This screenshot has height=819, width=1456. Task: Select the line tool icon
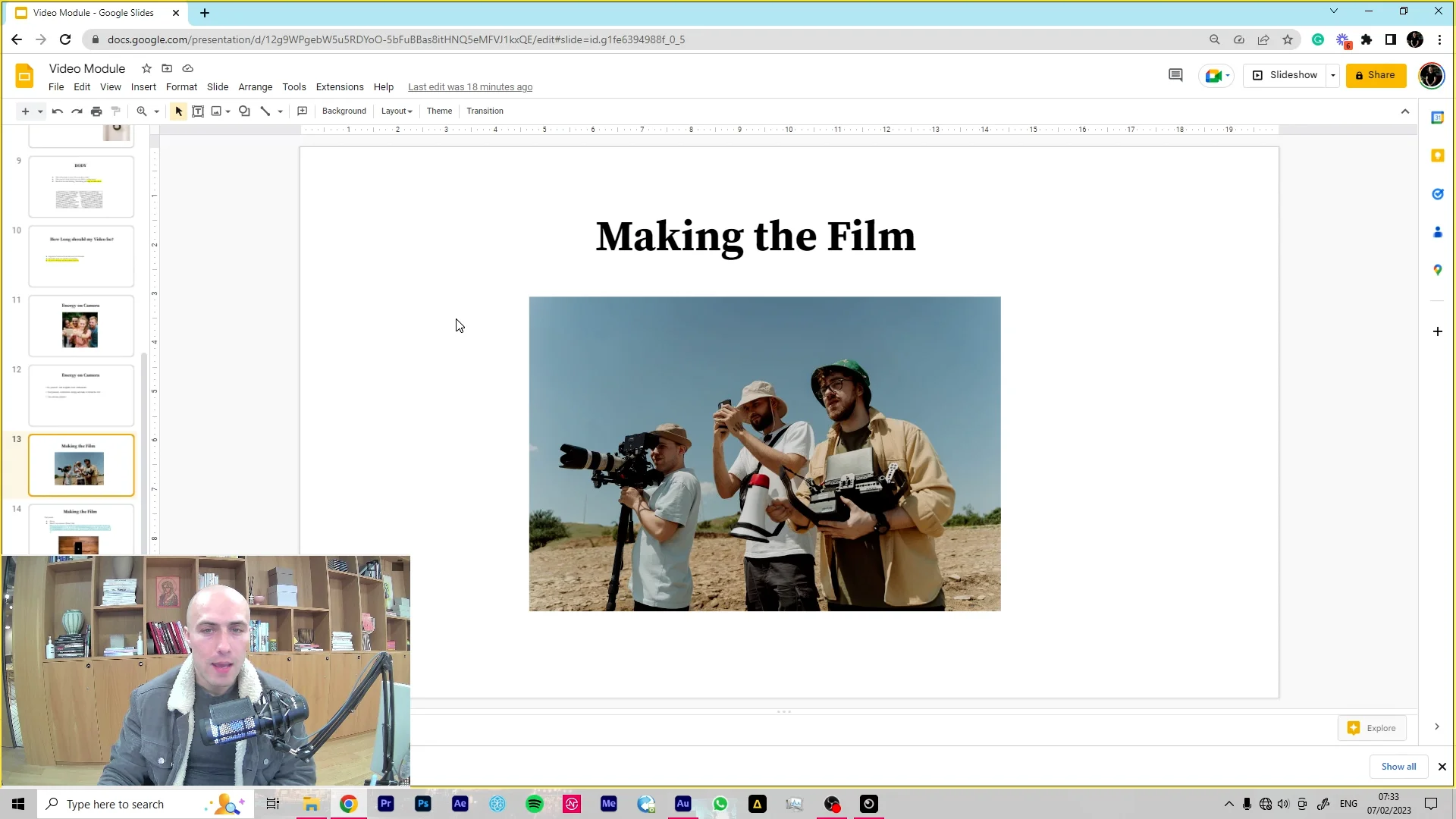(265, 111)
